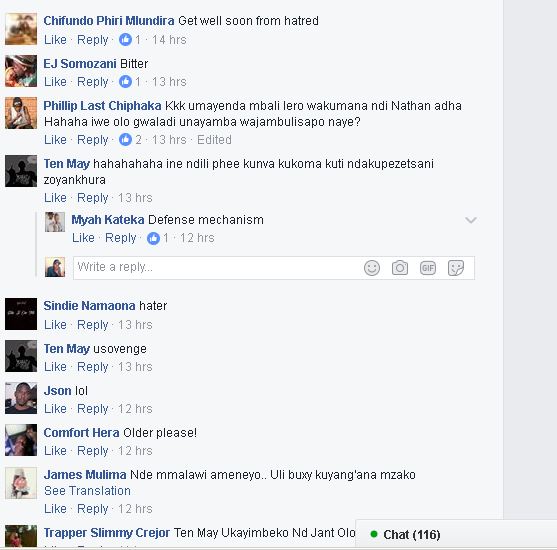557x550 pixels.
Task: Show edit history via Edited label
Action: [x=214, y=140]
